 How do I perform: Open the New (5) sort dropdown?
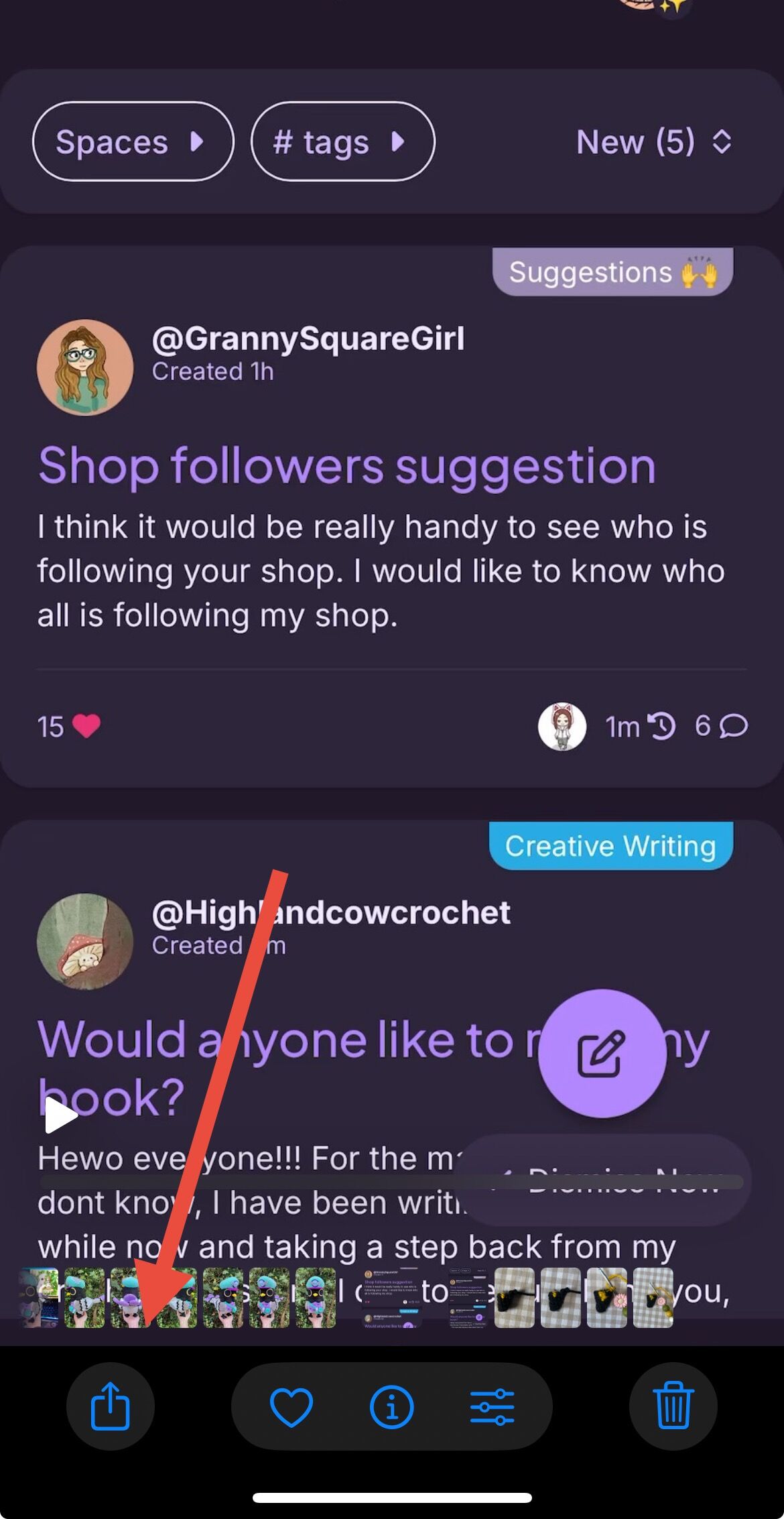pyautogui.click(x=654, y=141)
